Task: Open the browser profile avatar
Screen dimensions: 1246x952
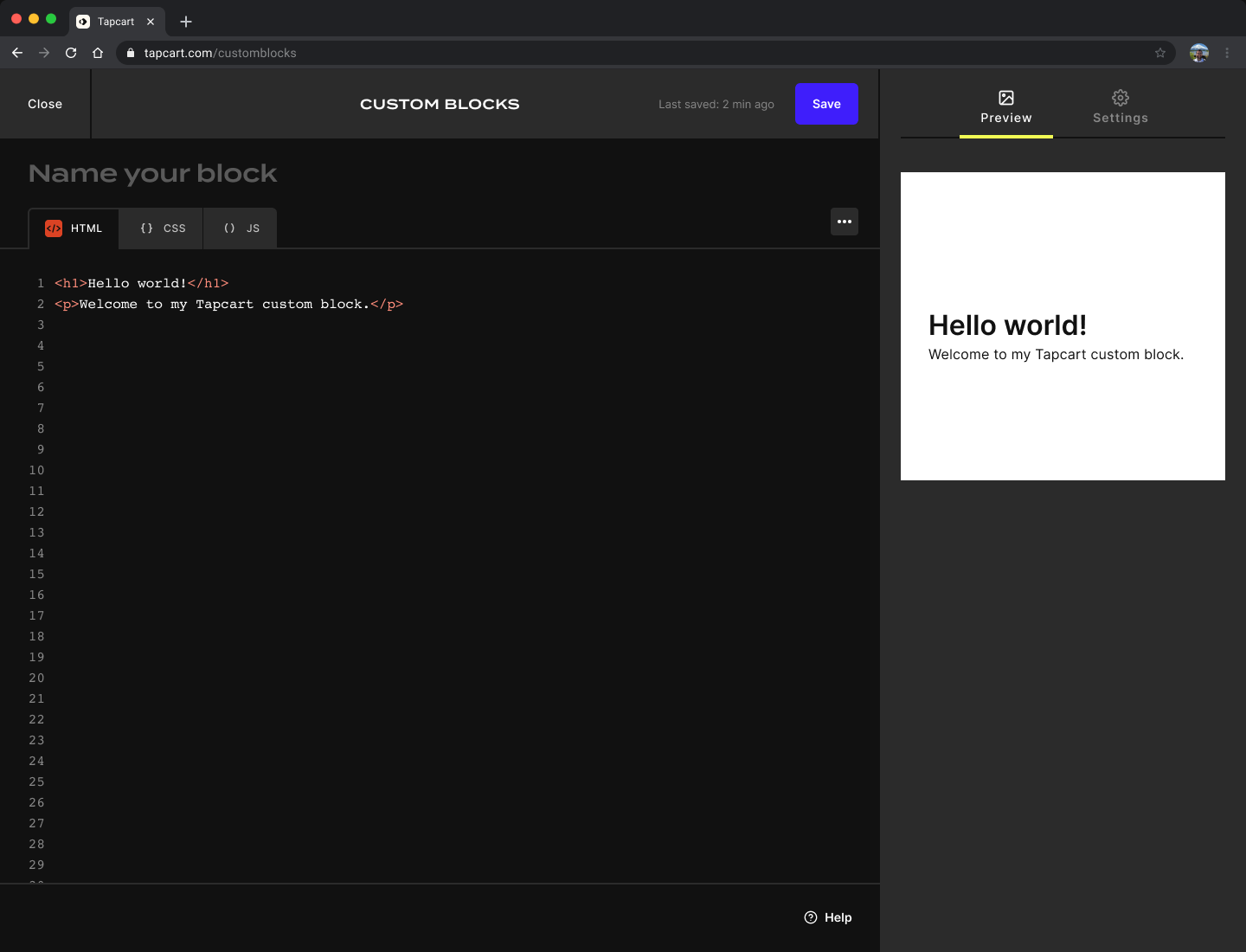Action: 1199,53
